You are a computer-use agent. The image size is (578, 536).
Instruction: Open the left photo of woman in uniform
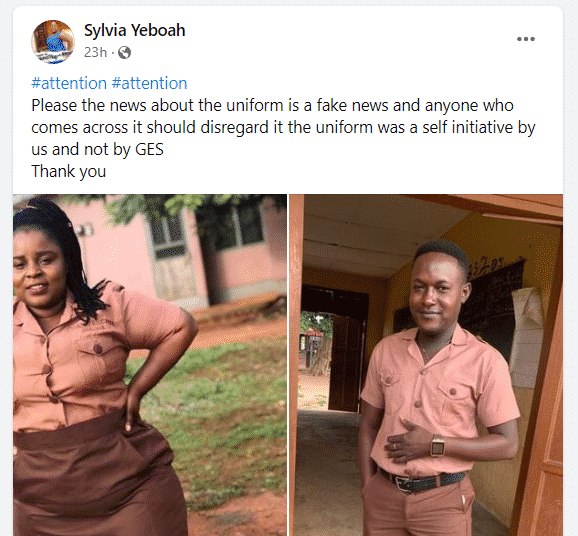pyautogui.click(x=150, y=365)
